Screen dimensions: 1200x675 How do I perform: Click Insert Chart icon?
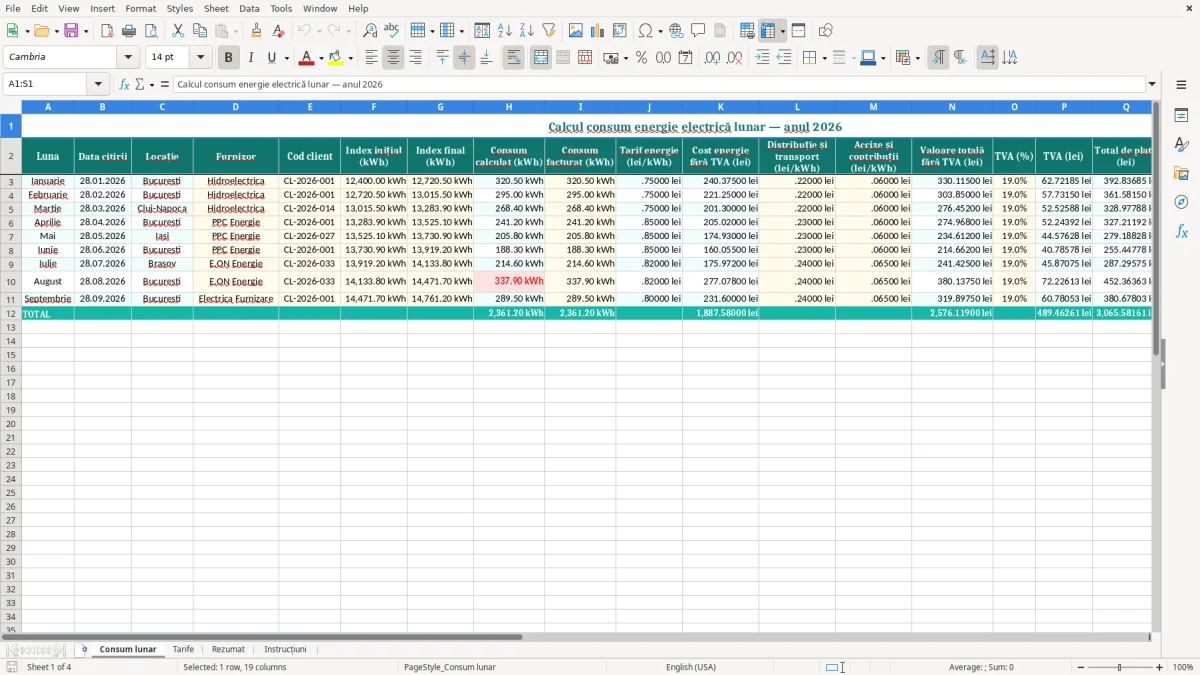[x=598, y=31]
